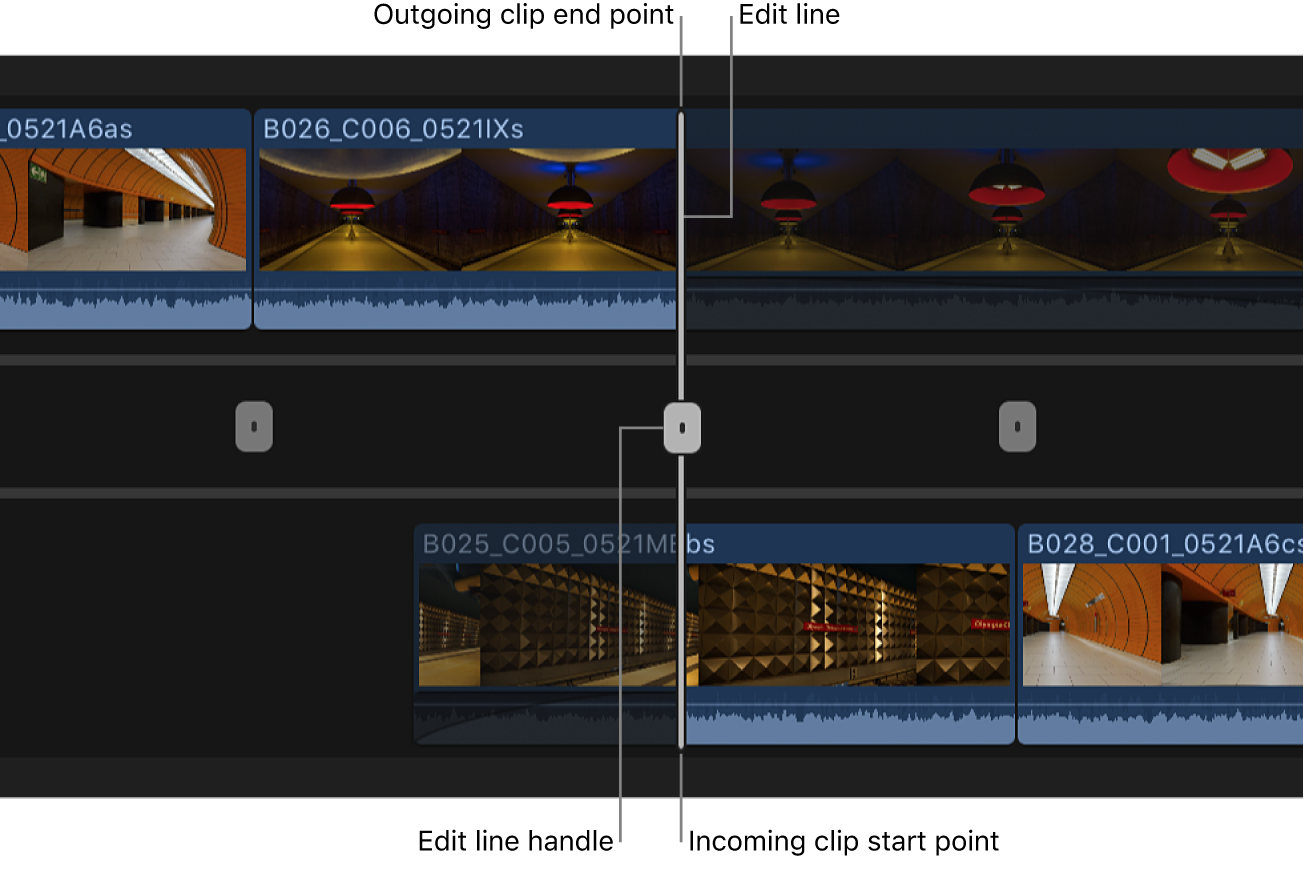Click the 'Edit line handle' label text
This screenshot has width=1304, height=870.
515,841
